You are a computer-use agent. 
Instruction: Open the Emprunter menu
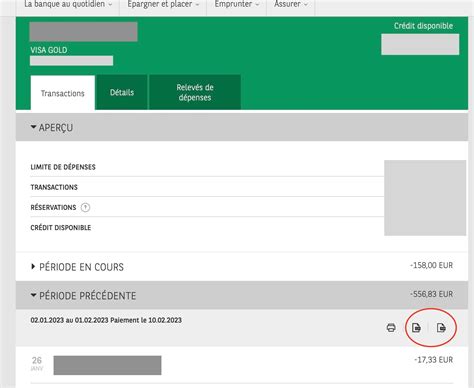click(237, 4)
